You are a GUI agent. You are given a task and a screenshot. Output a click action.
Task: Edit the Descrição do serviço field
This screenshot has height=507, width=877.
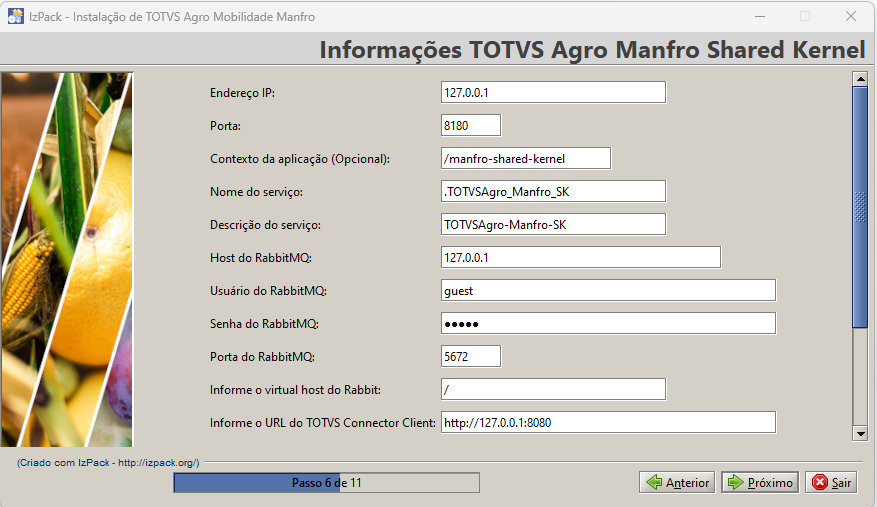(553, 224)
